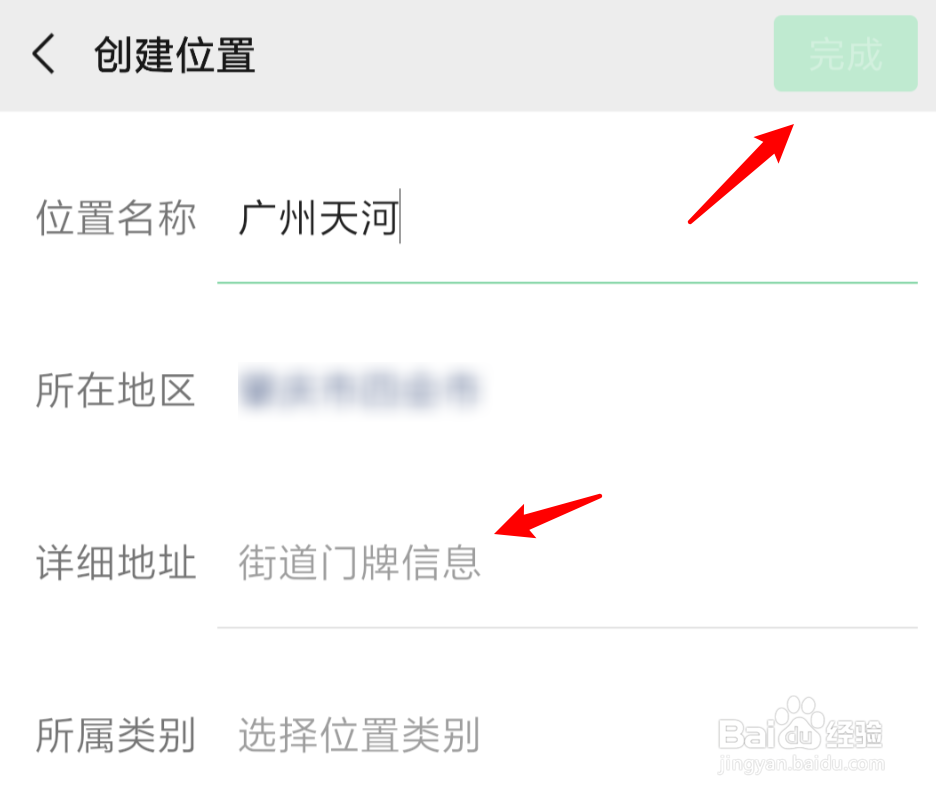Click the Bai text in Baidu logo
Screen dimensions: 936x796
748,734
